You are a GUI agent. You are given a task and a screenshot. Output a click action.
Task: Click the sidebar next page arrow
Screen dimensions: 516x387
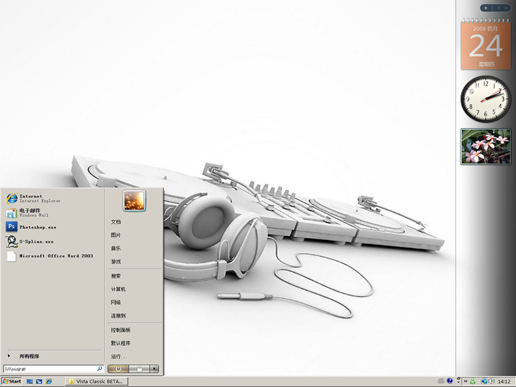click(x=506, y=8)
